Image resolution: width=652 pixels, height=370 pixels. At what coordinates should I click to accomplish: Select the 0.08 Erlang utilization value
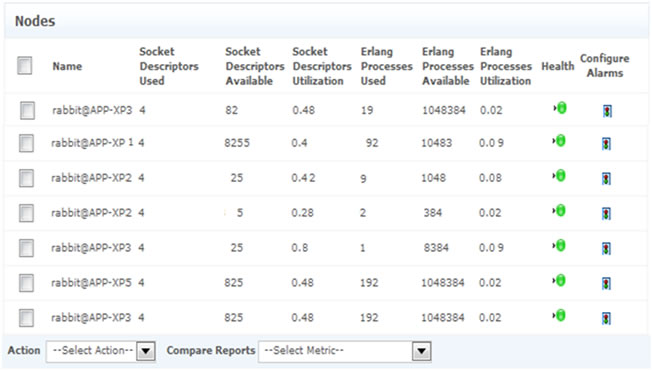(490, 178)
